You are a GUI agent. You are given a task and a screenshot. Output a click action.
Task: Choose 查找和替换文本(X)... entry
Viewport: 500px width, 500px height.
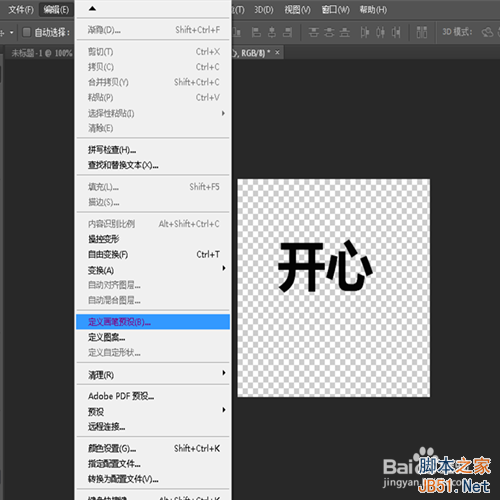(x=153, y=165)
